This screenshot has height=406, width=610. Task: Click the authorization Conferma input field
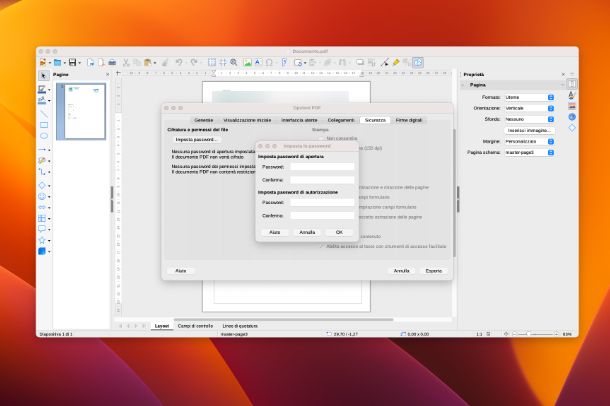tap(322, 215)
